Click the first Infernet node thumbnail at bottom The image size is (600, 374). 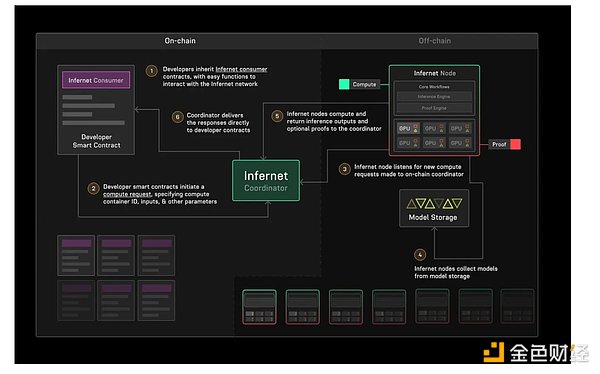pos(259,307)
